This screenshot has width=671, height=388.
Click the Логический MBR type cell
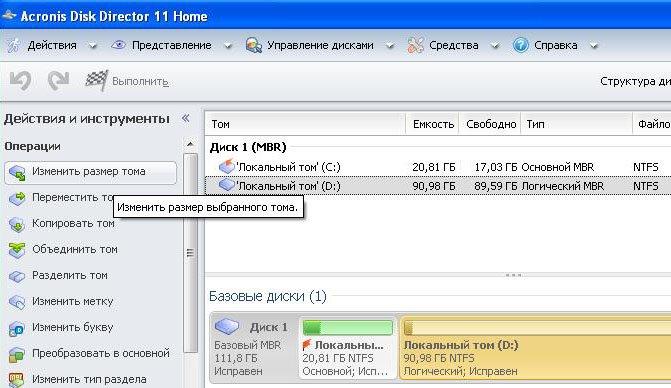pos(562,186)
